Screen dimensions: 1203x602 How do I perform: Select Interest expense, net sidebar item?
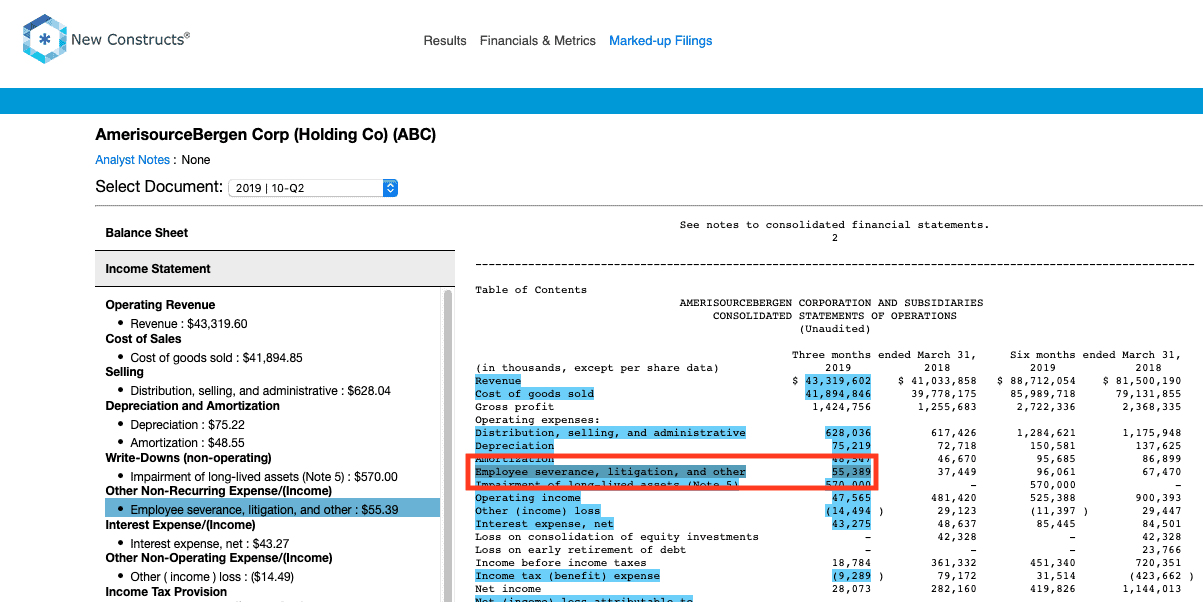coord(210,544)
